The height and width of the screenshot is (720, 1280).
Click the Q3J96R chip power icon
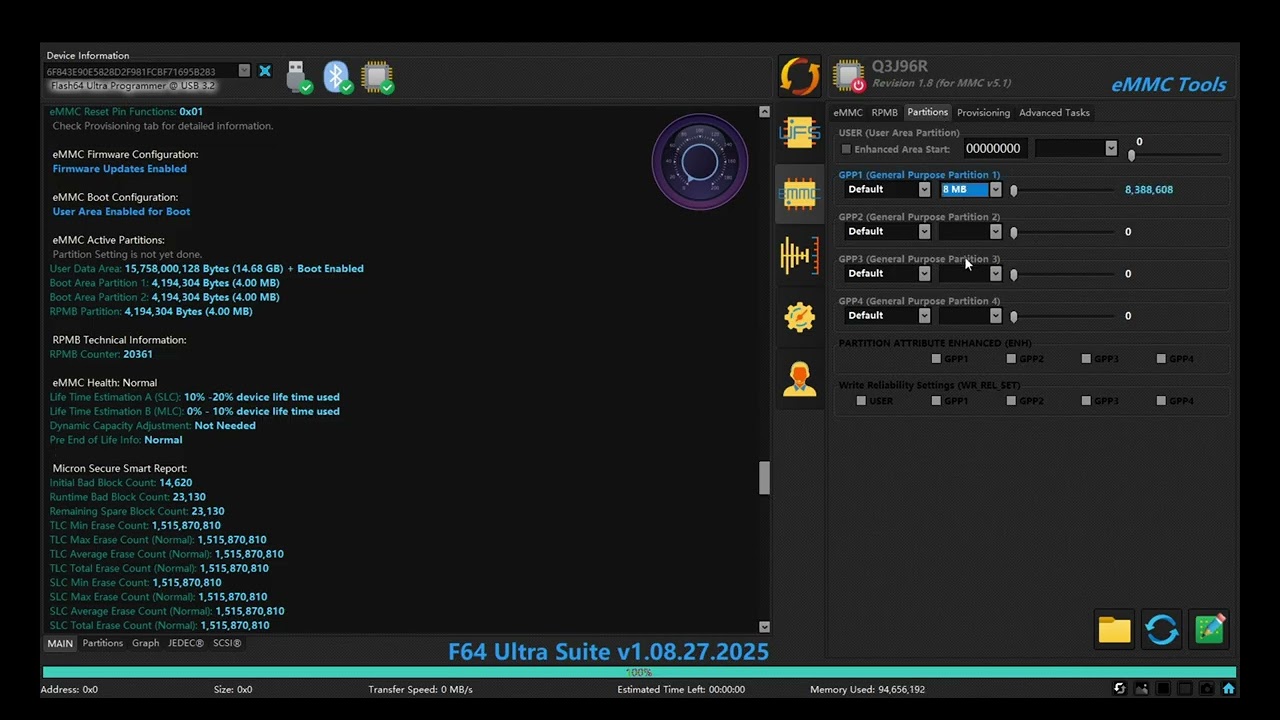pyautogui.click(x=849, y=76)
